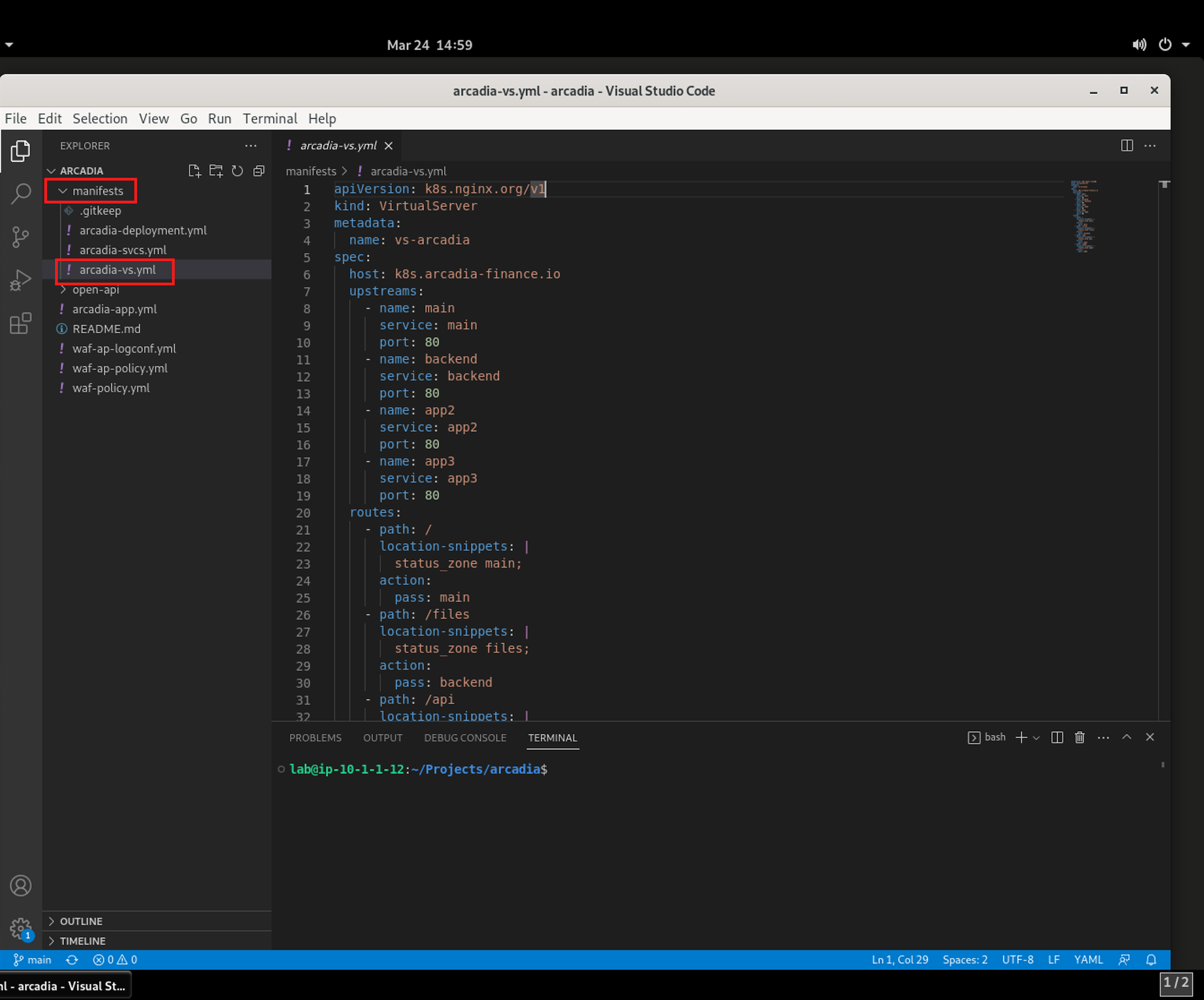Open the Search view in activity bar

(x=20, y=194)
